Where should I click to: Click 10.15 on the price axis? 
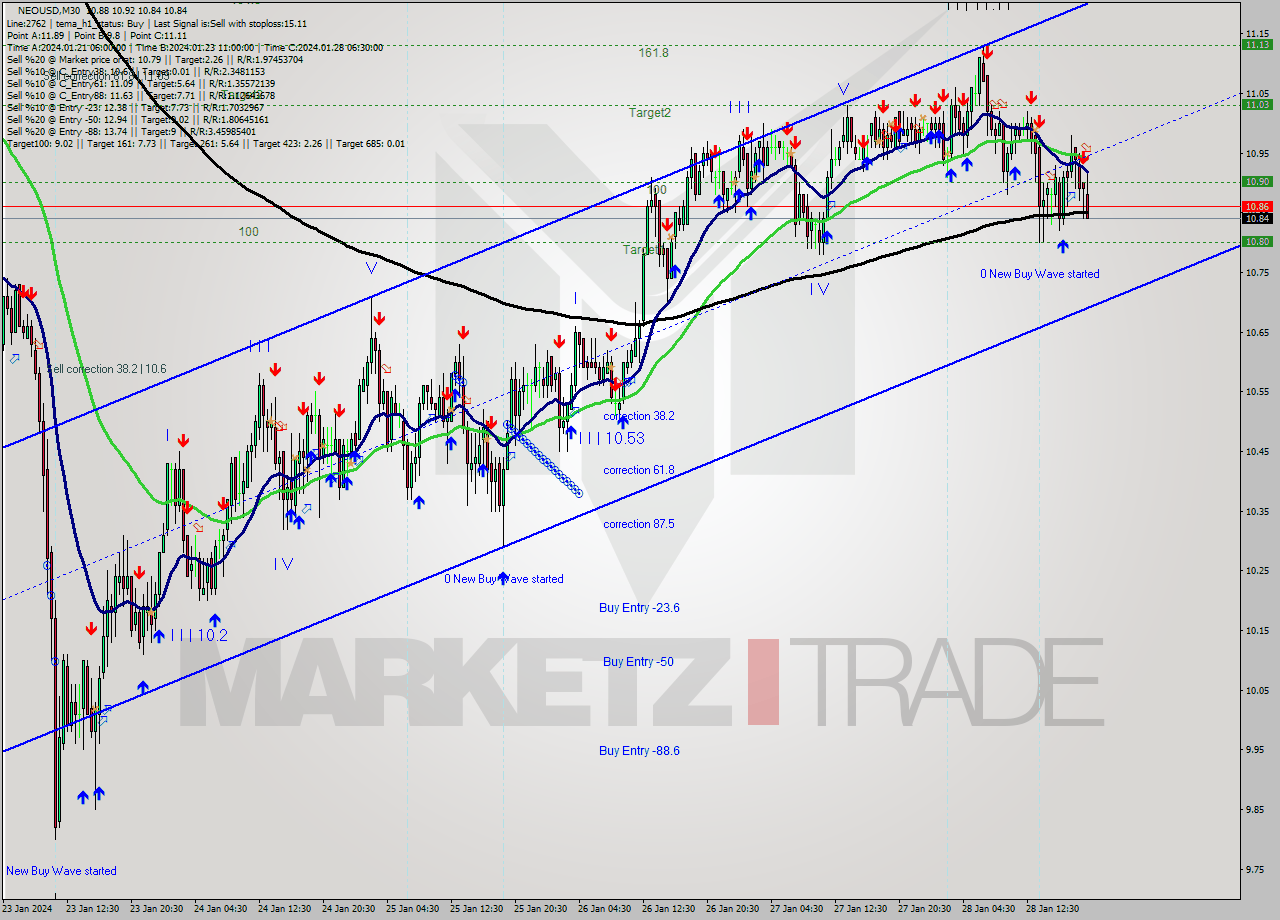click(1256, 630)
